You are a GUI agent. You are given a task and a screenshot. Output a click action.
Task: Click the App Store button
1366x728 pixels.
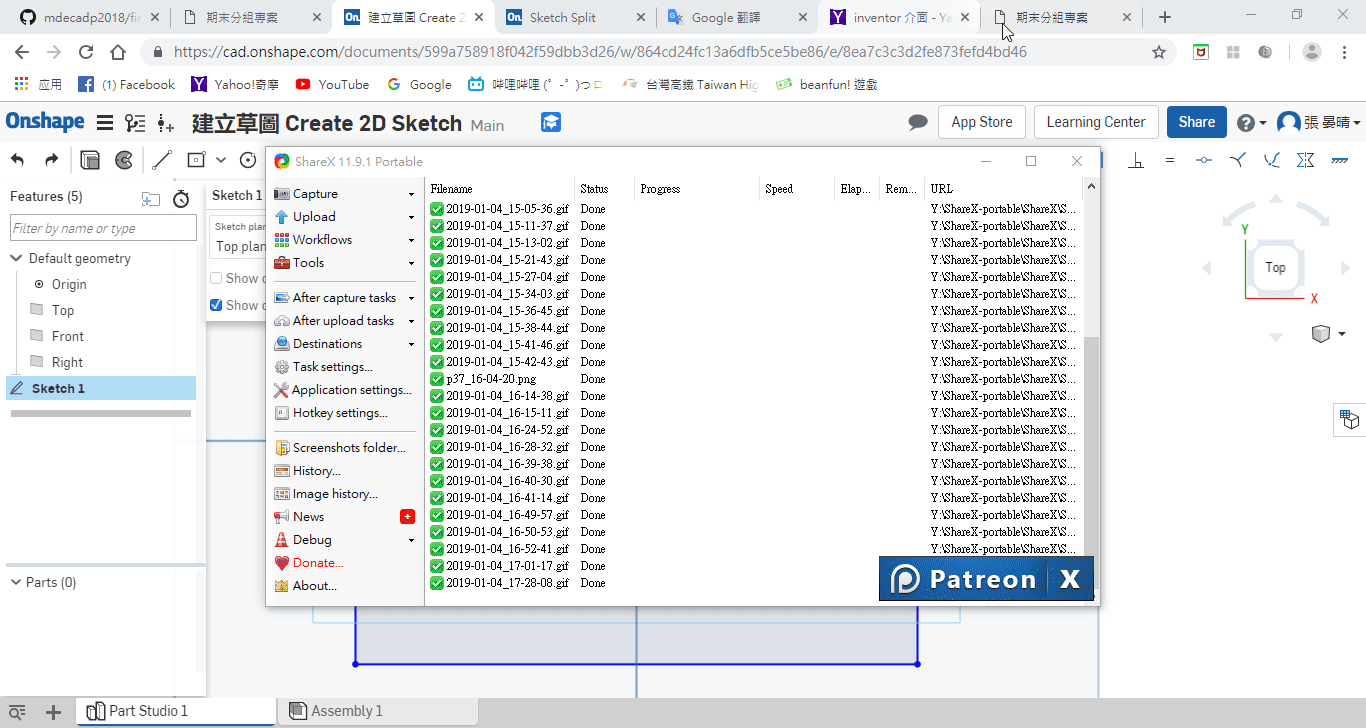point(981,122)
